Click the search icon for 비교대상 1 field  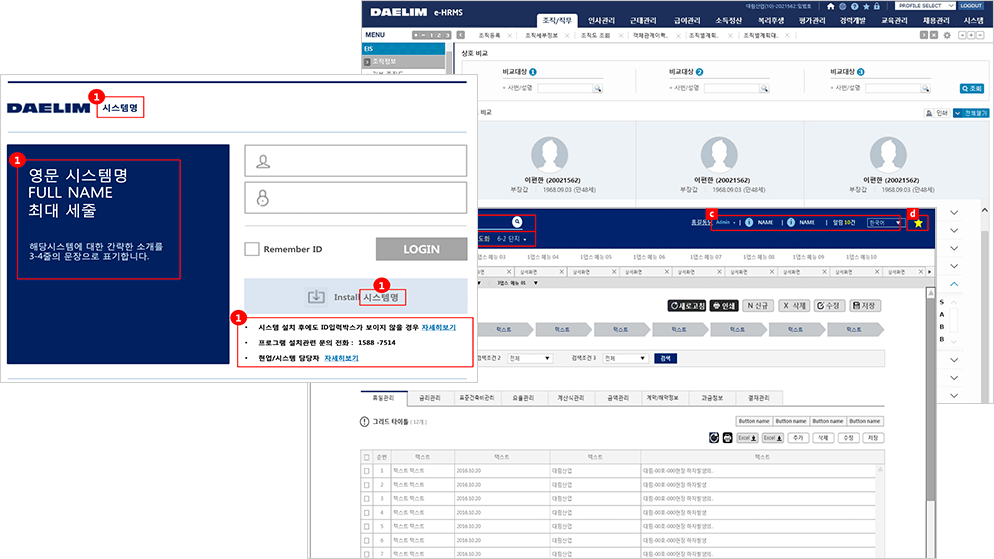pos(597,89)
